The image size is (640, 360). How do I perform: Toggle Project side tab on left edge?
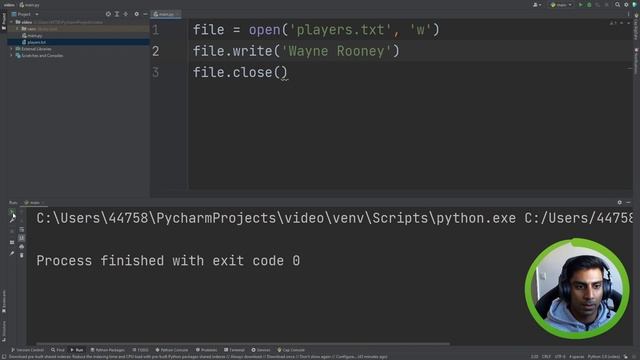(4, 21)
